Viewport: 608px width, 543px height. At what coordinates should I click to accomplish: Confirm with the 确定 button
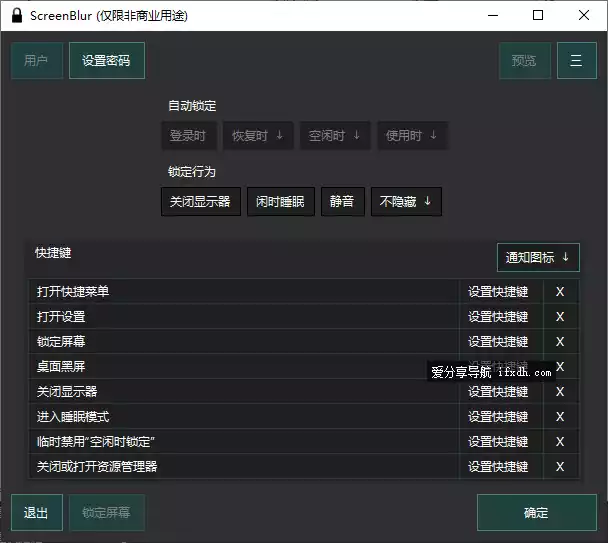pyautogui.click(x=537, y=512)
